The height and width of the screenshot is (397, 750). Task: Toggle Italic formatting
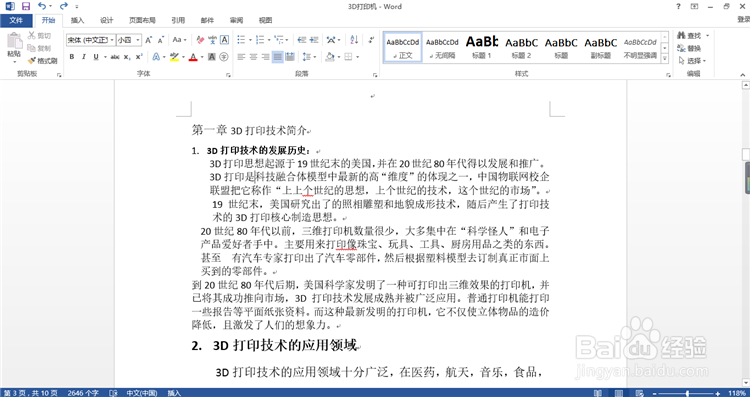[x=84, y=57]
